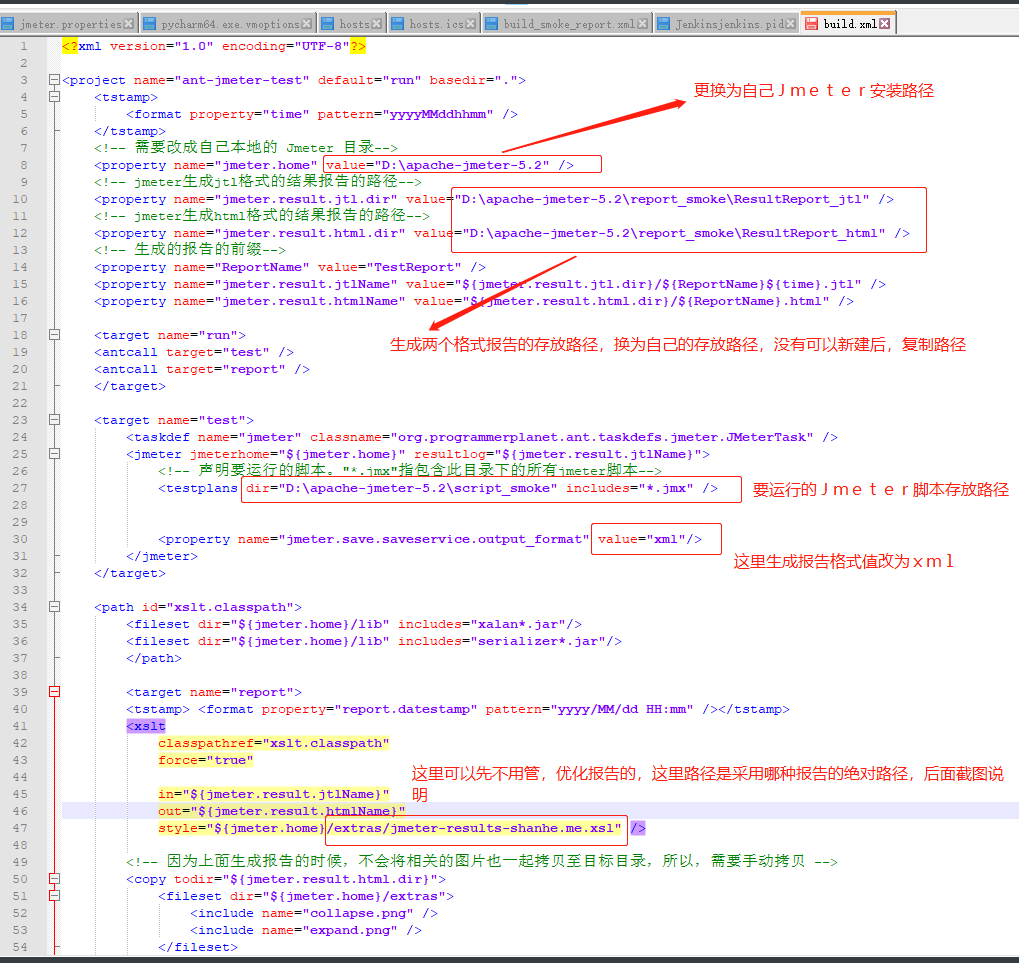
Task: Close the jmeter.properties tab
Action: [129, 24]
